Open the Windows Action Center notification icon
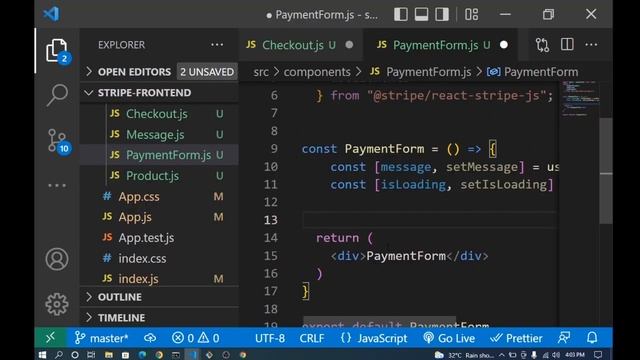 (598, 355)
